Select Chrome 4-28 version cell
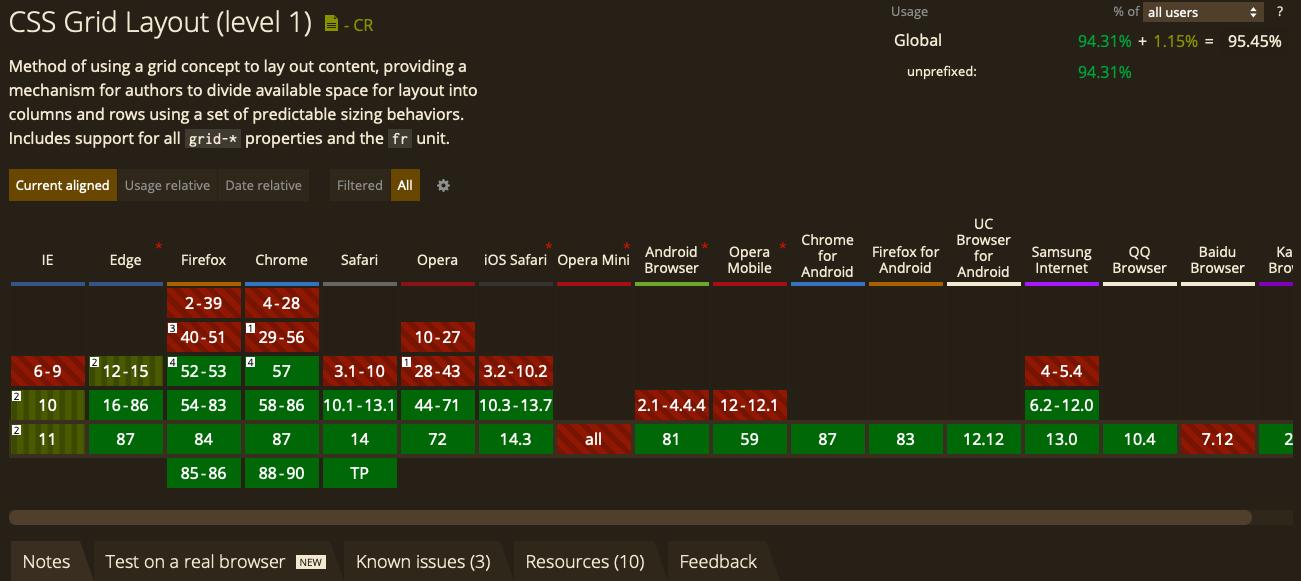 point(282,303)
